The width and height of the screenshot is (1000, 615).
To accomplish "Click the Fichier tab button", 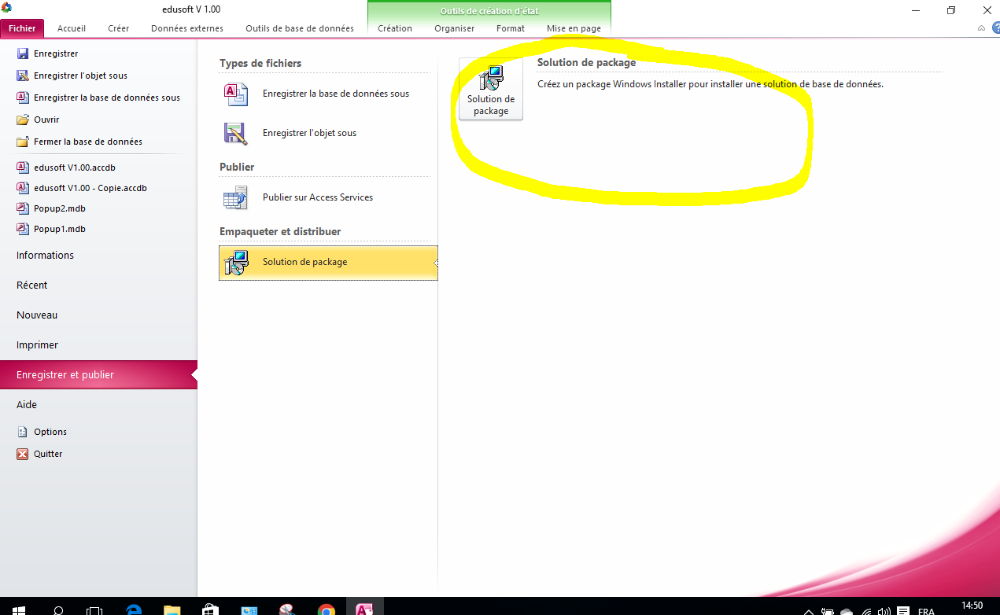I will (22, 28).
